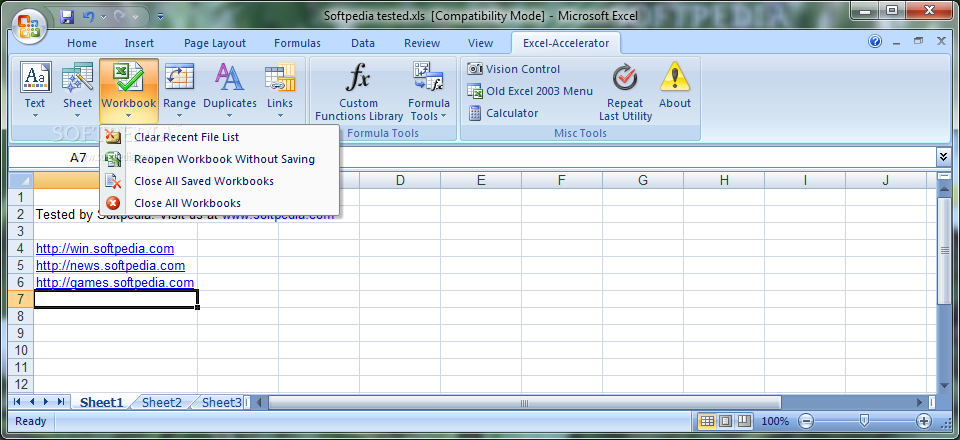Viewport: 960px width, 440px height.
Task: Choose Close All Saved Workbooks
Action: coord(219,181)
